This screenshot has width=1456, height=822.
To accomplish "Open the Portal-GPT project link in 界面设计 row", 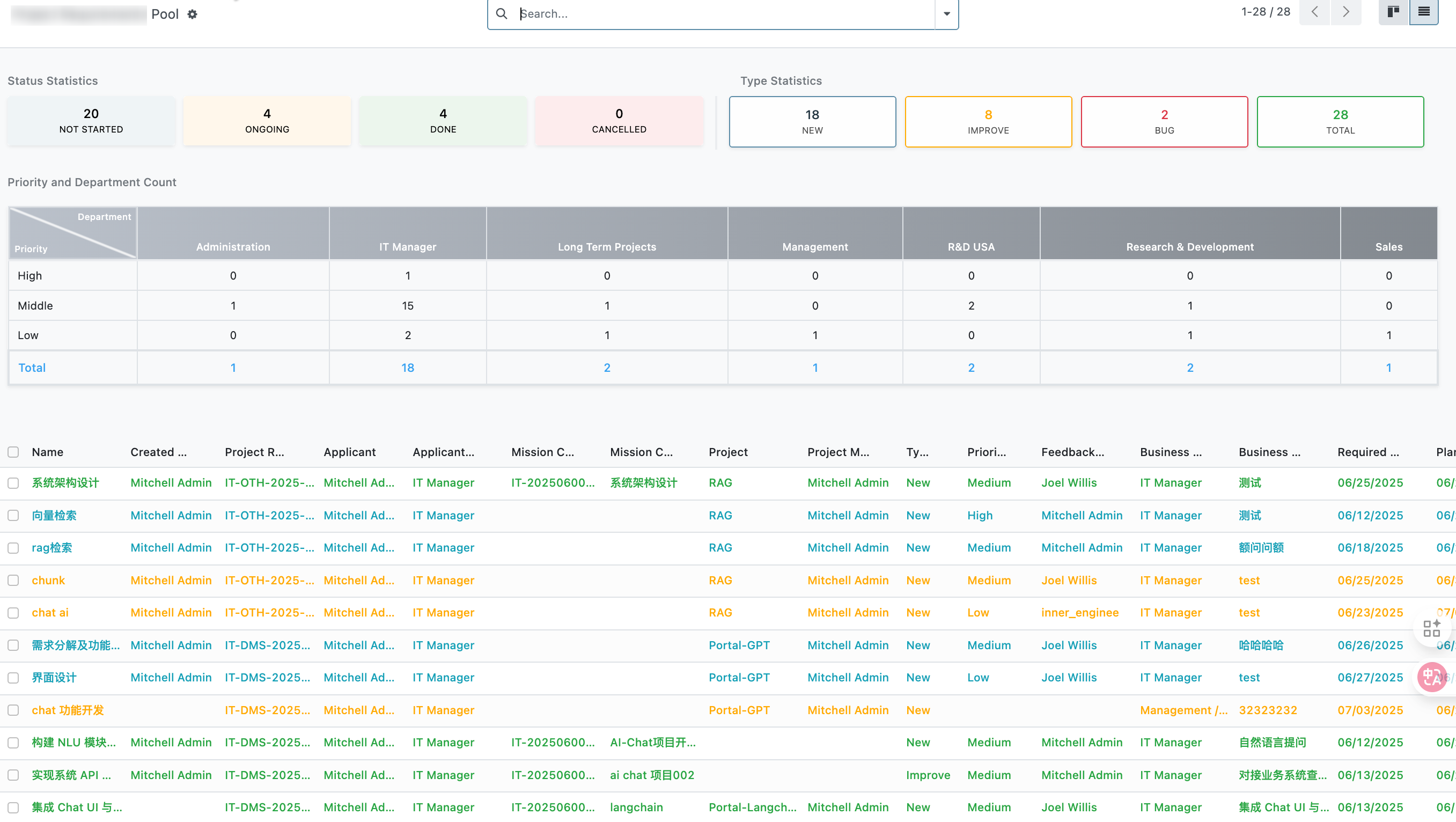I will (739, 677).
